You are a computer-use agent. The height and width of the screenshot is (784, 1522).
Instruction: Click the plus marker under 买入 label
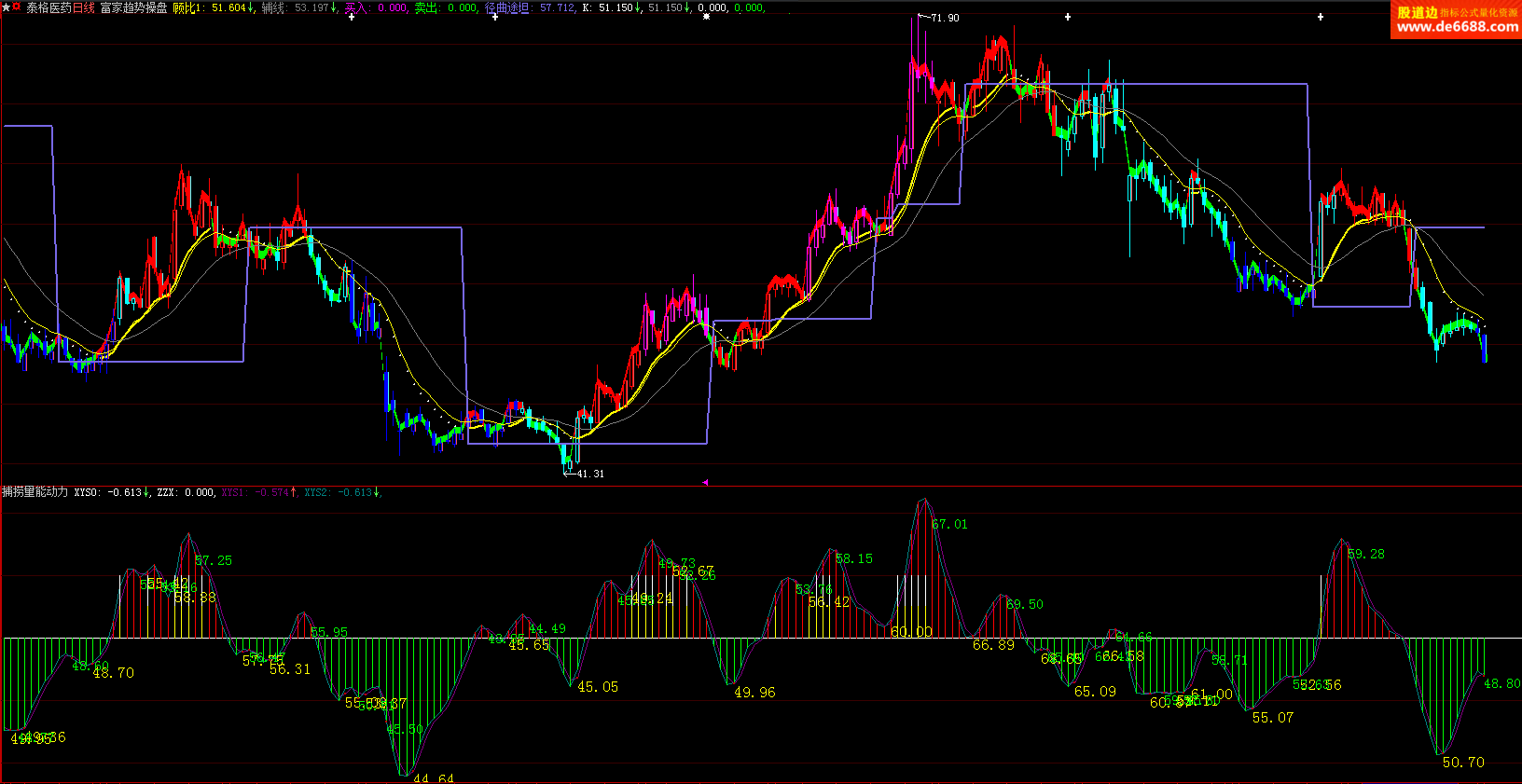(352, 17)
